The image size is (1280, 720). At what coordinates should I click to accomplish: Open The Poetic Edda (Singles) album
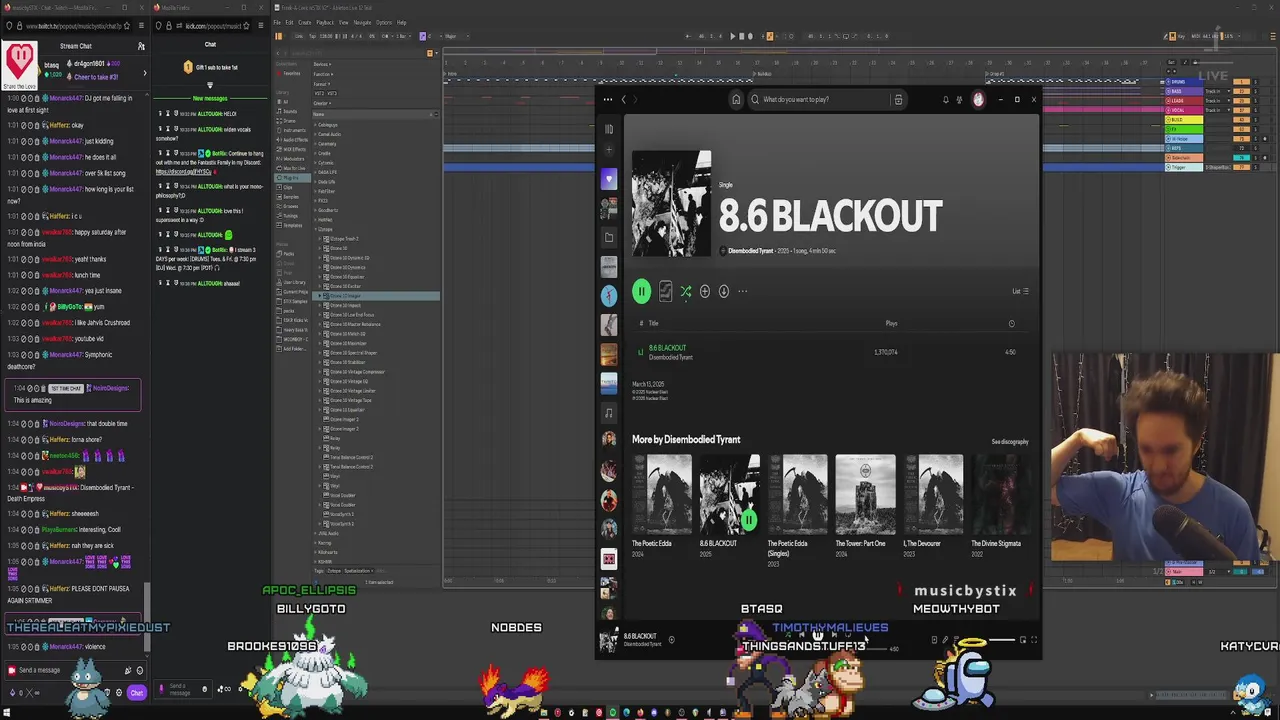[797, 494]
